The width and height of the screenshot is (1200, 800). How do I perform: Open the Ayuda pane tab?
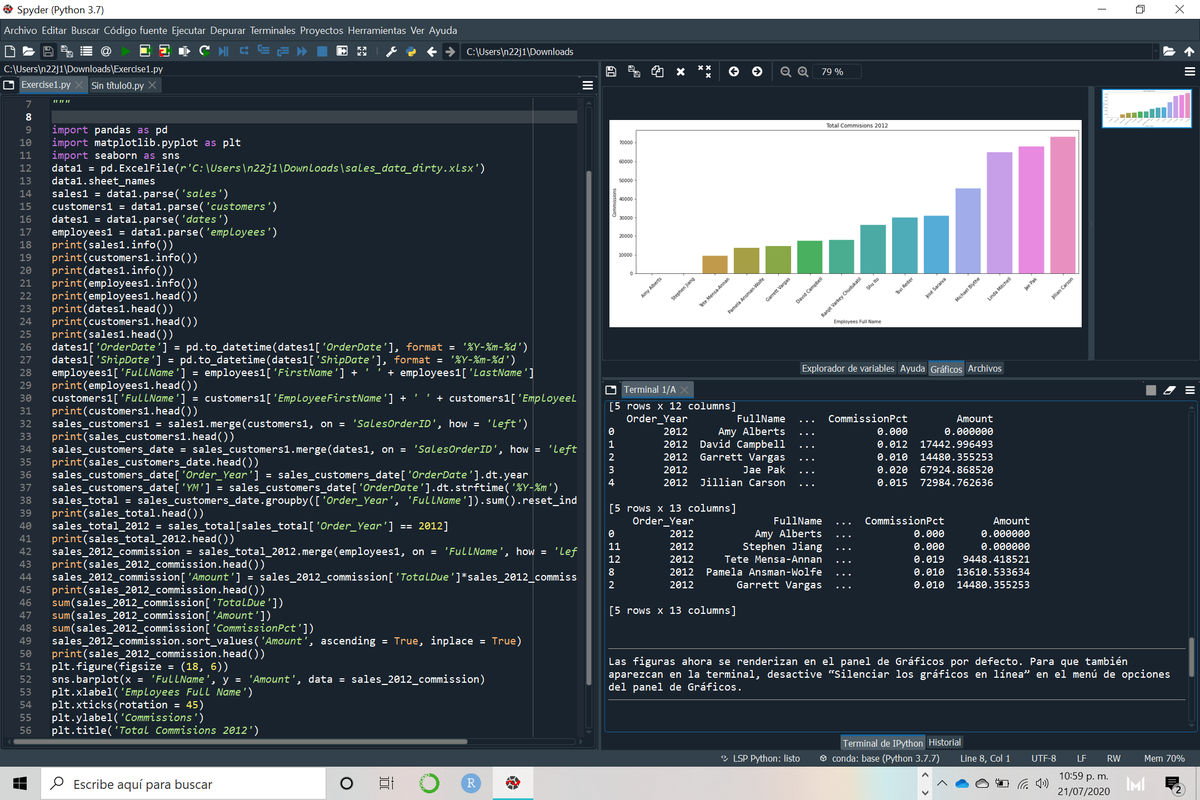(912, 368)
